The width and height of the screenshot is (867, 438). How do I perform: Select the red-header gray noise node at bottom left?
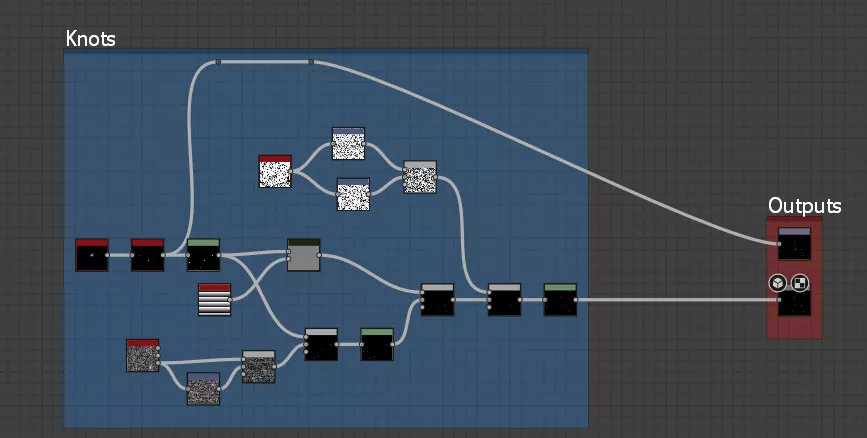[x=143, y=355]
